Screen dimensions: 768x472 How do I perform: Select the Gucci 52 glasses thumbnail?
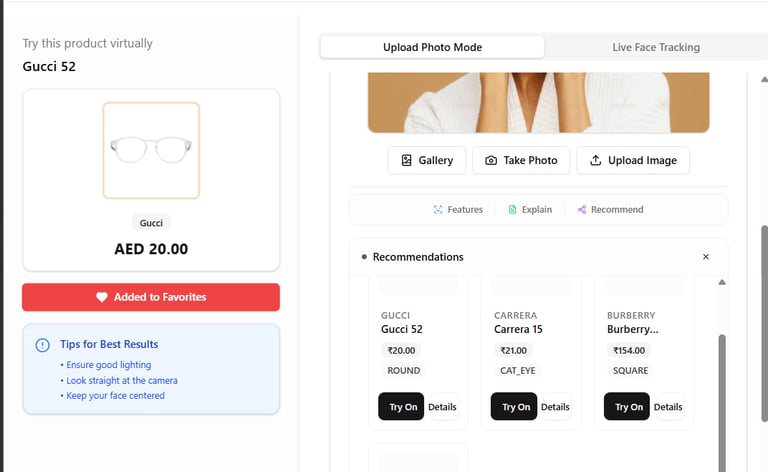[151, 150]
